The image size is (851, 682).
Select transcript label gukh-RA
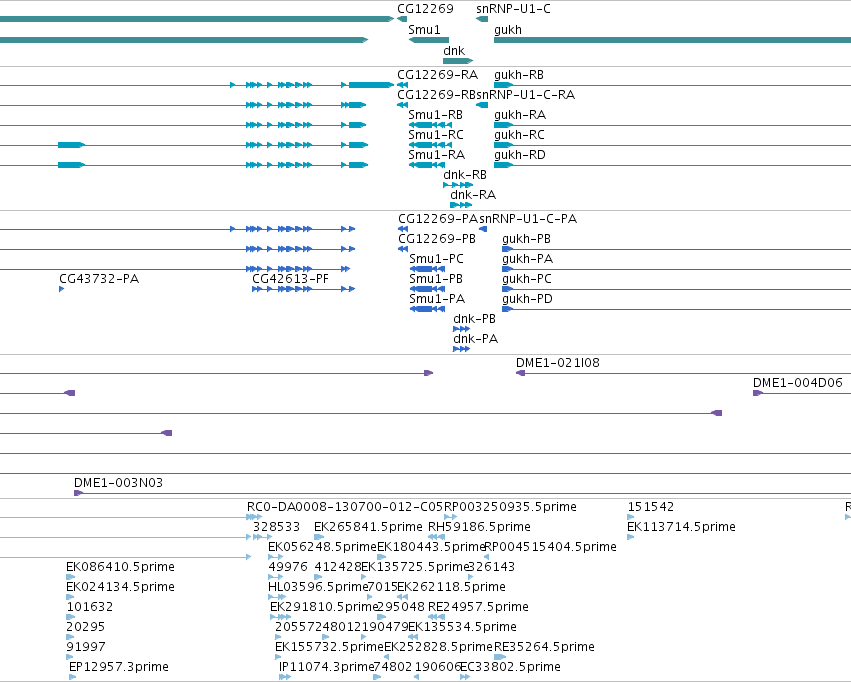pos(520,115)
